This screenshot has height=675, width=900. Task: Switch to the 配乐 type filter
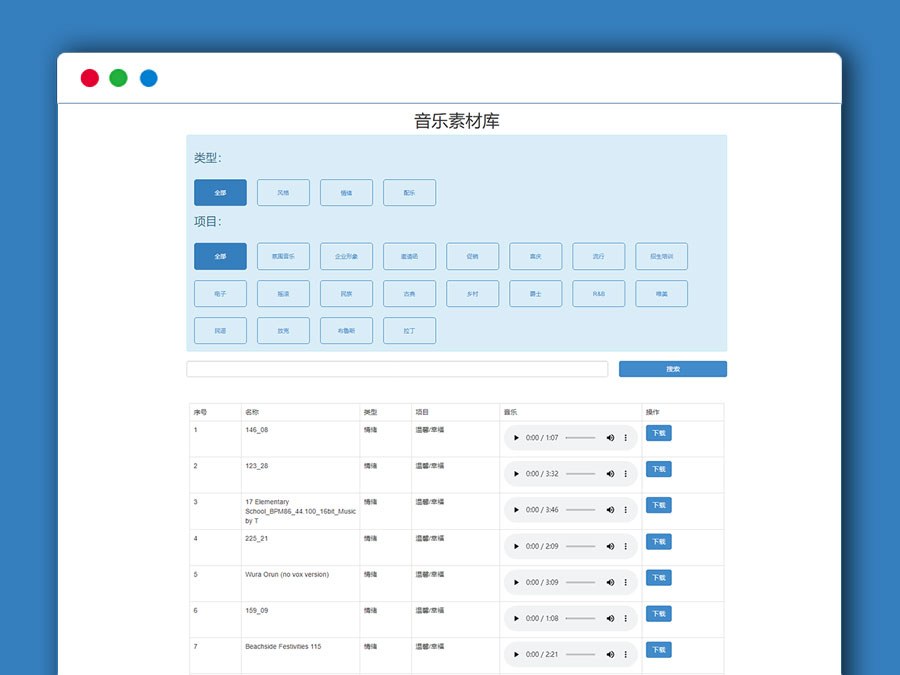(x=409, y=192)
